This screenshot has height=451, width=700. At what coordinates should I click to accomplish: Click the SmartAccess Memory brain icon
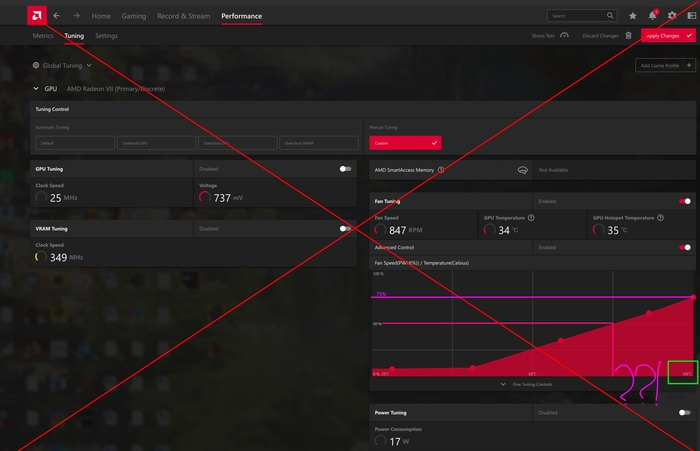coord(522,170)
